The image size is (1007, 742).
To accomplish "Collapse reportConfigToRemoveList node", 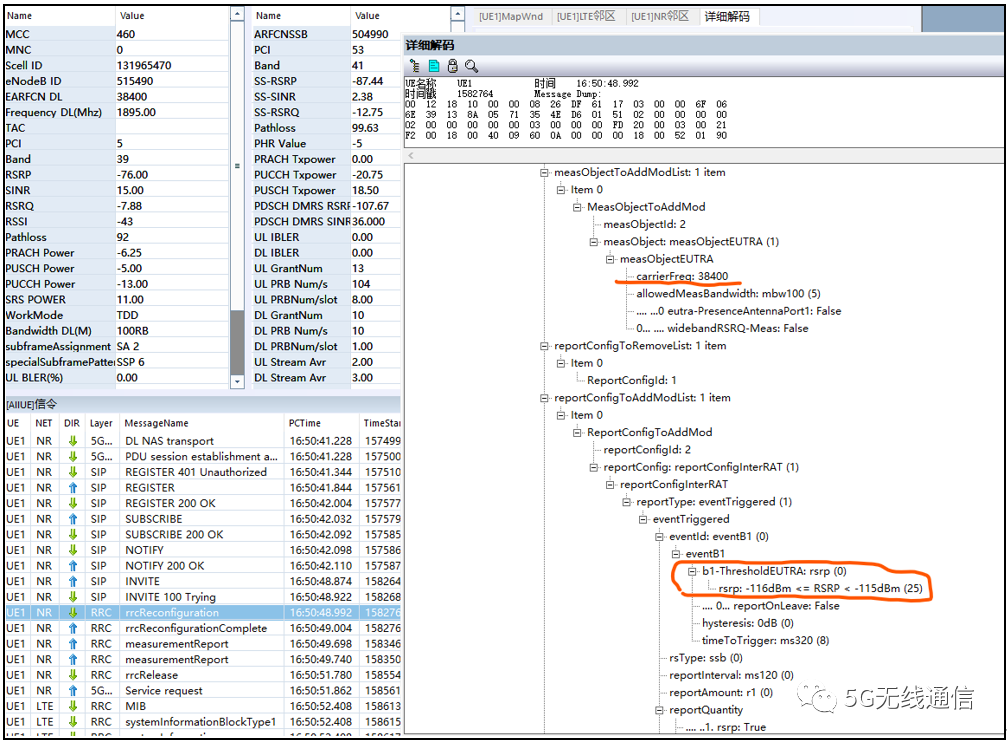I will pos(544,346).
